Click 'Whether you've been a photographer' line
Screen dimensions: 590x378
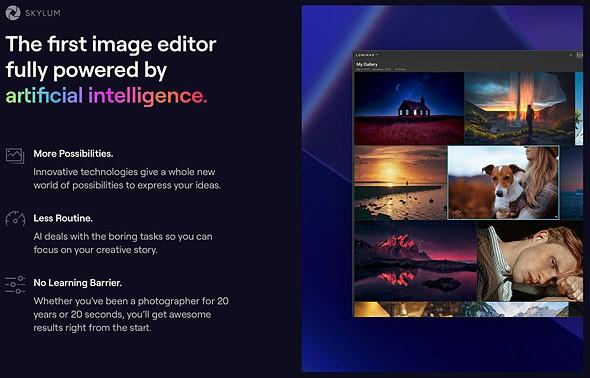(131, 301)
